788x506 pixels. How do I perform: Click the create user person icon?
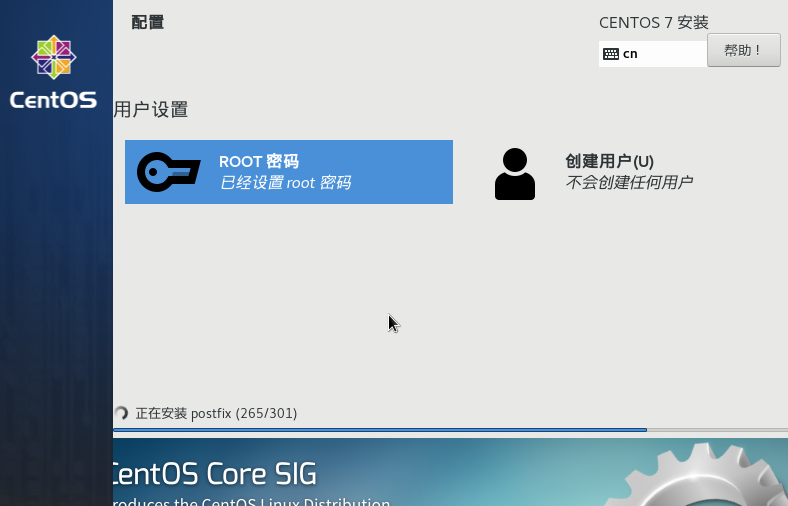(x=515, y=174)
